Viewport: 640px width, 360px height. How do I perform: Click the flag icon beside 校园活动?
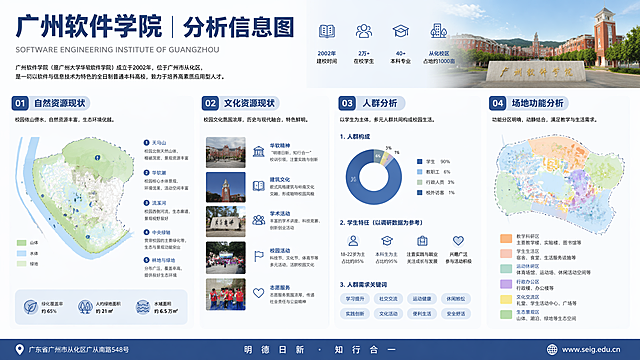click(x=258, y=256)
